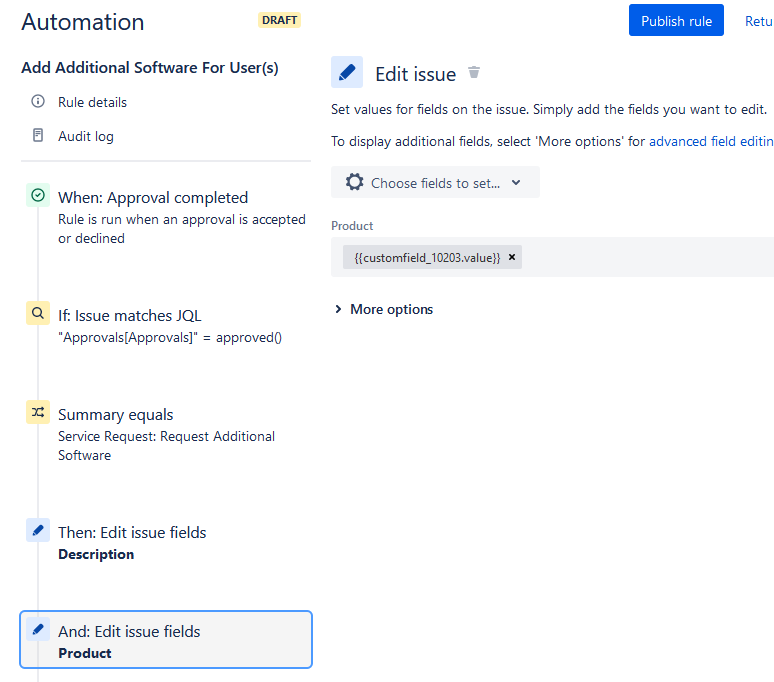Click the Publish rule button
The image size is (774, 682).
click(676, 21)
